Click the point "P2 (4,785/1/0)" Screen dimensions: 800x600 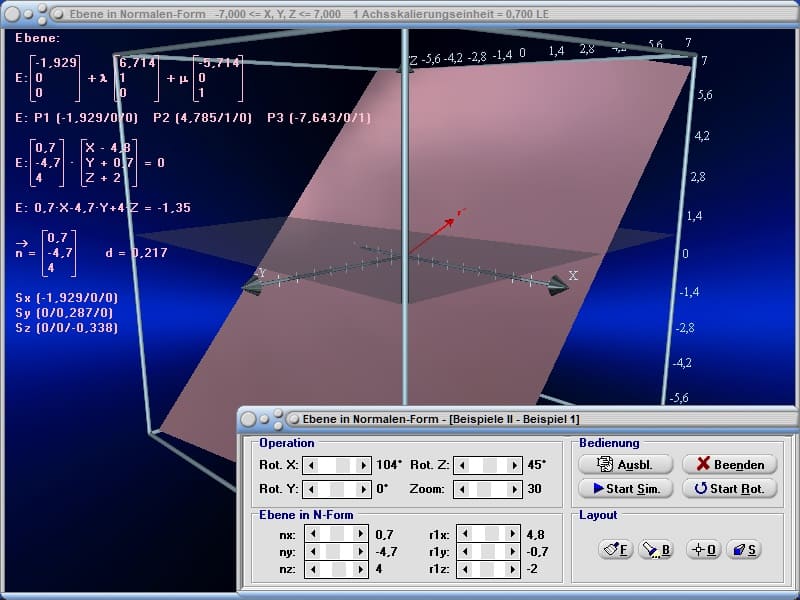pos(203,118)
